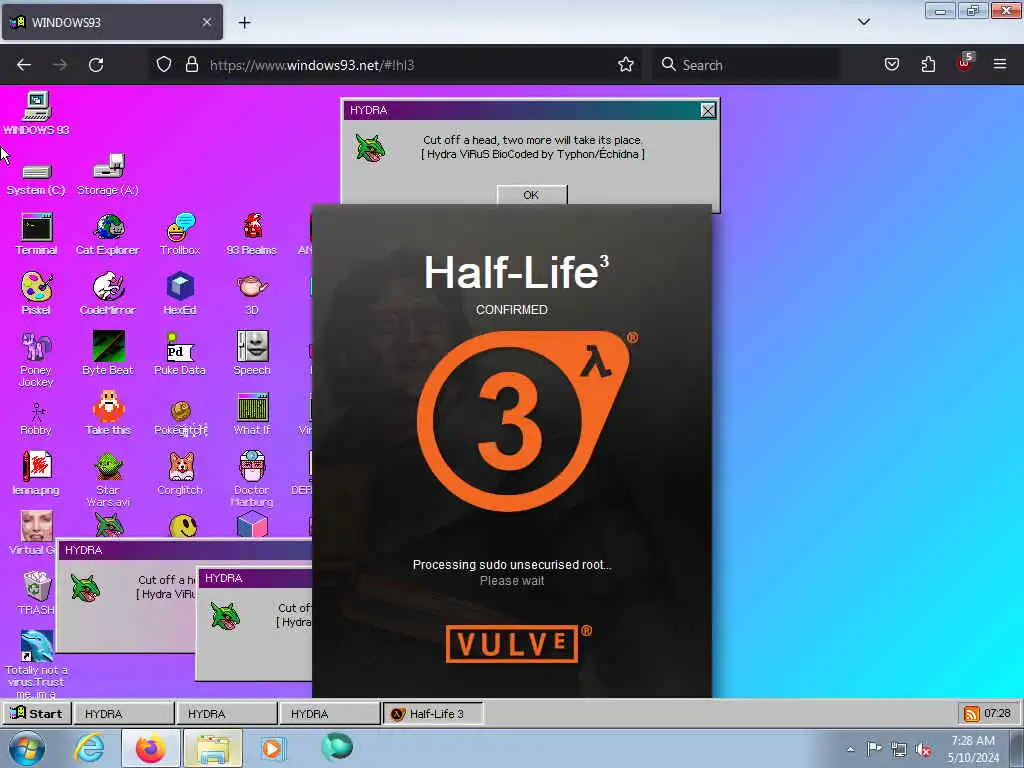The image size is (1024, 768).
Task: Click the browser address bar URL
Action: coord(312,65)
